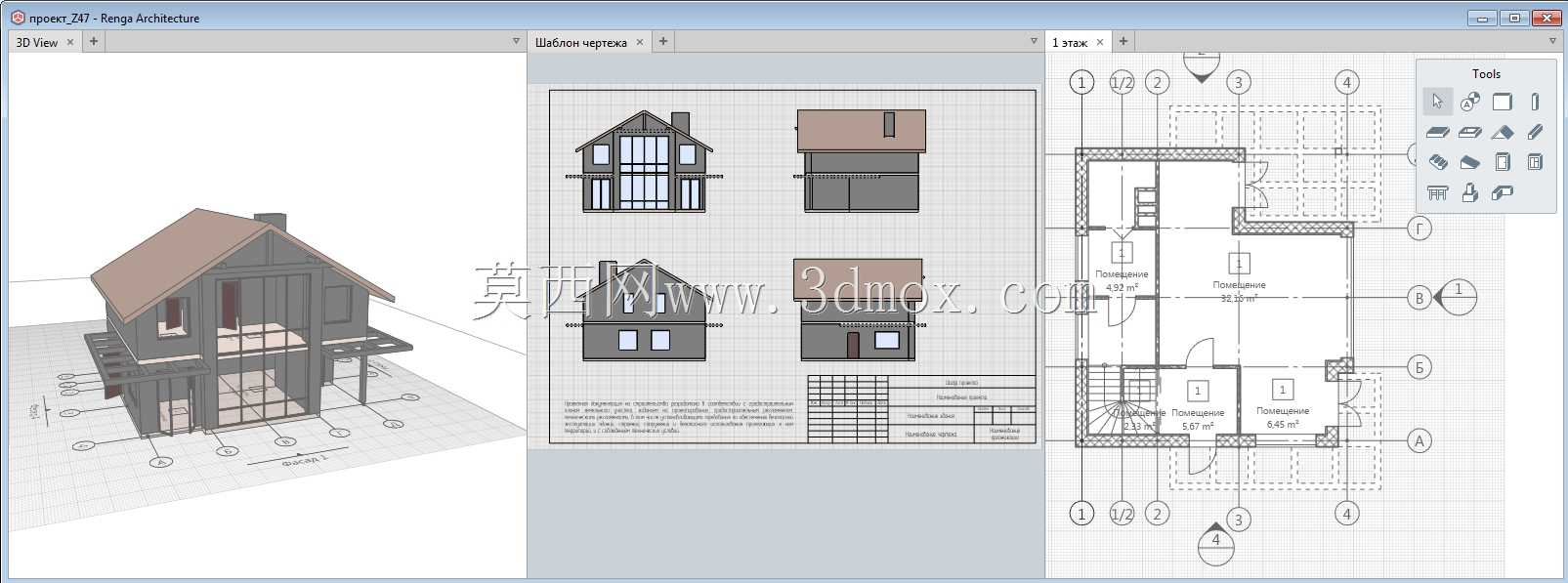
Task: Select room label 32,16 m² on floor plan
Action: click(x=1239, y=291)
